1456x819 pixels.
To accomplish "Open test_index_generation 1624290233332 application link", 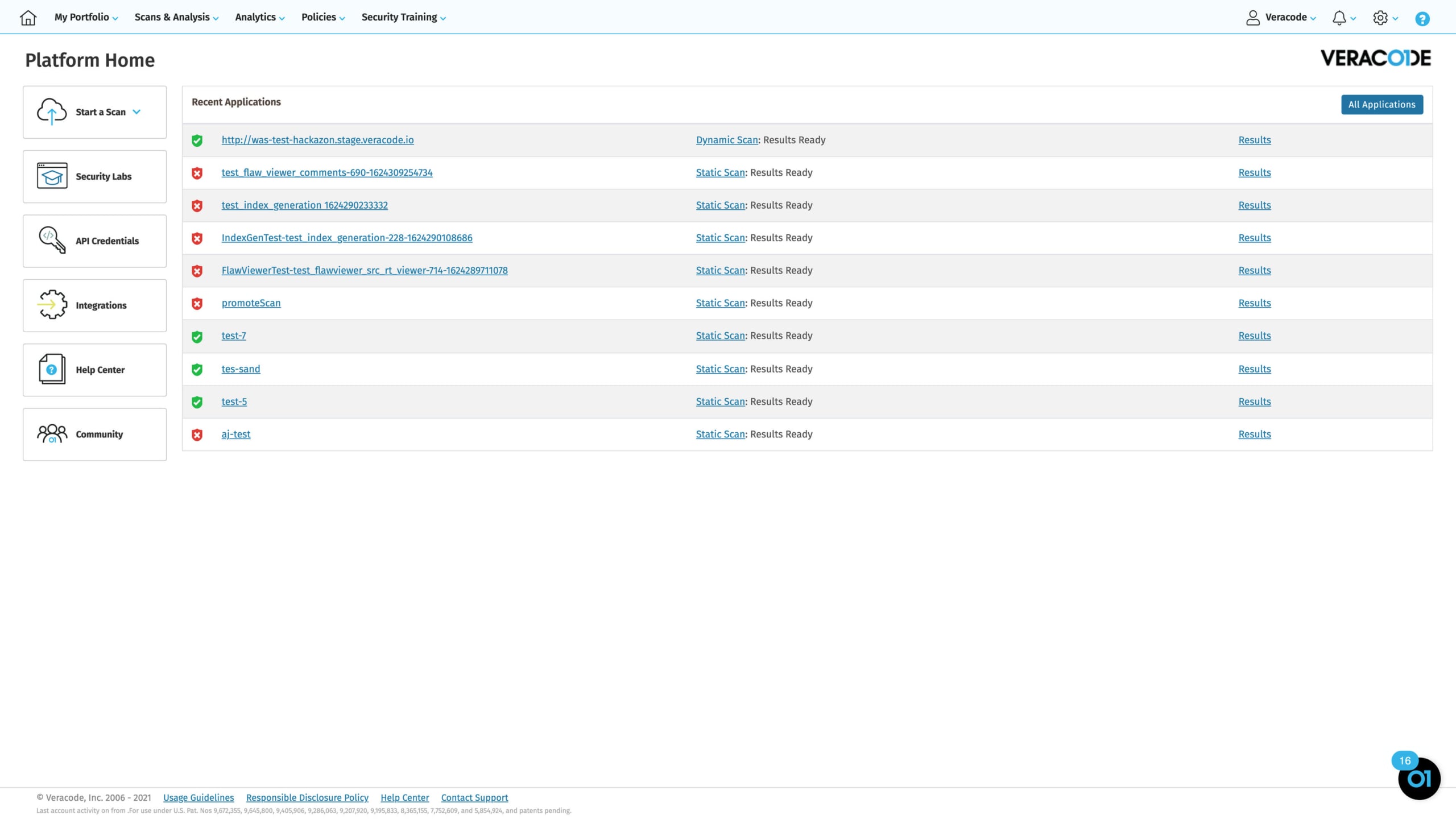I will (305, 205).
